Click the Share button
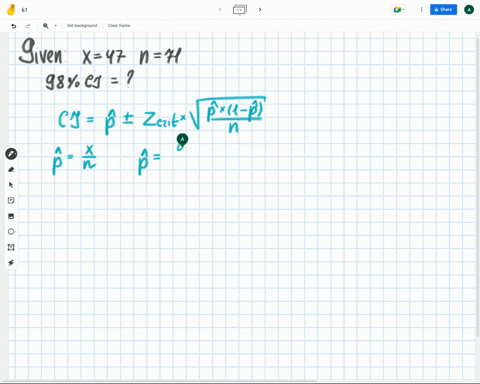 pyautogui.click(x=443, y=10)
